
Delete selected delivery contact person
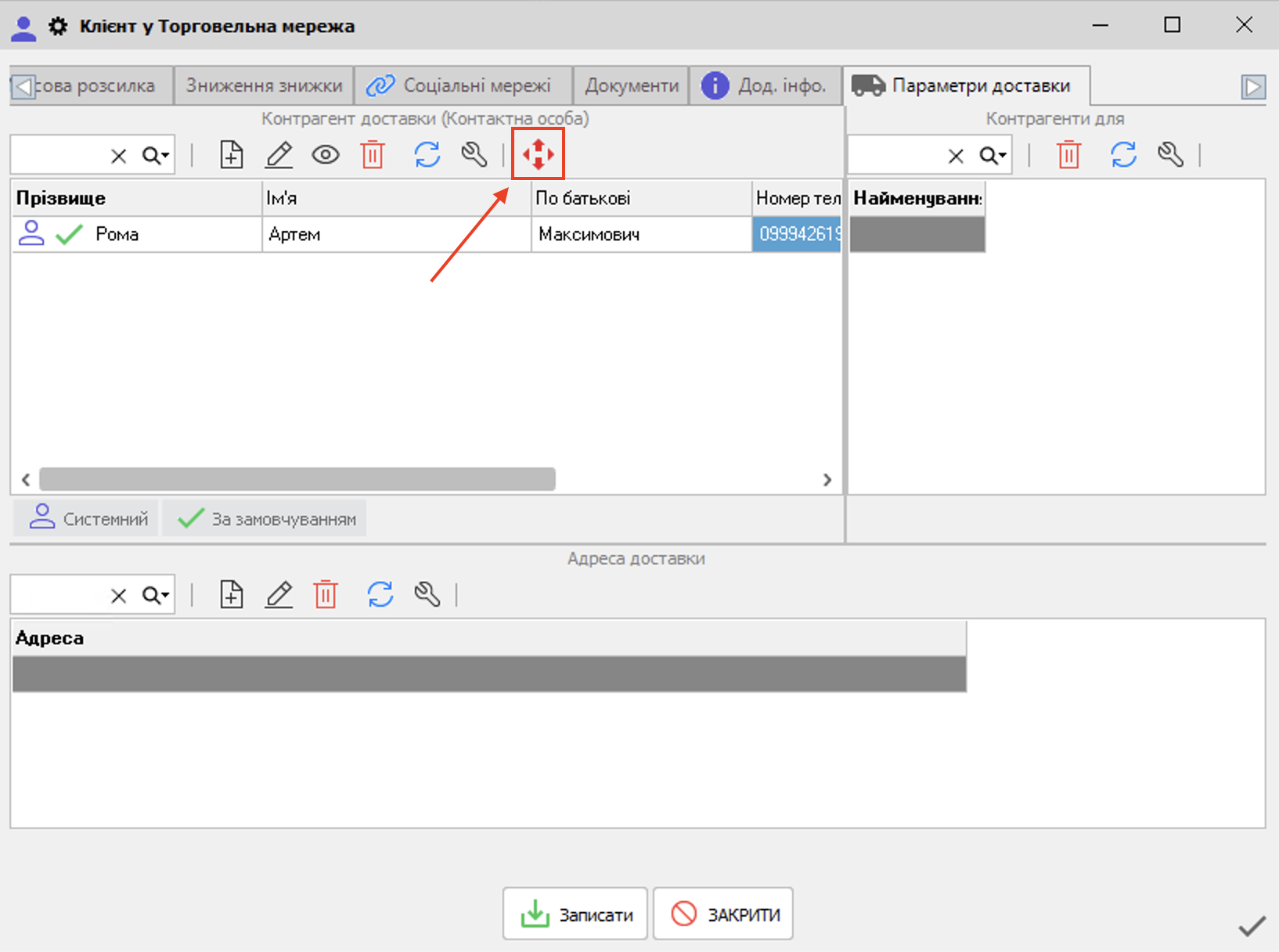point(373,155)
